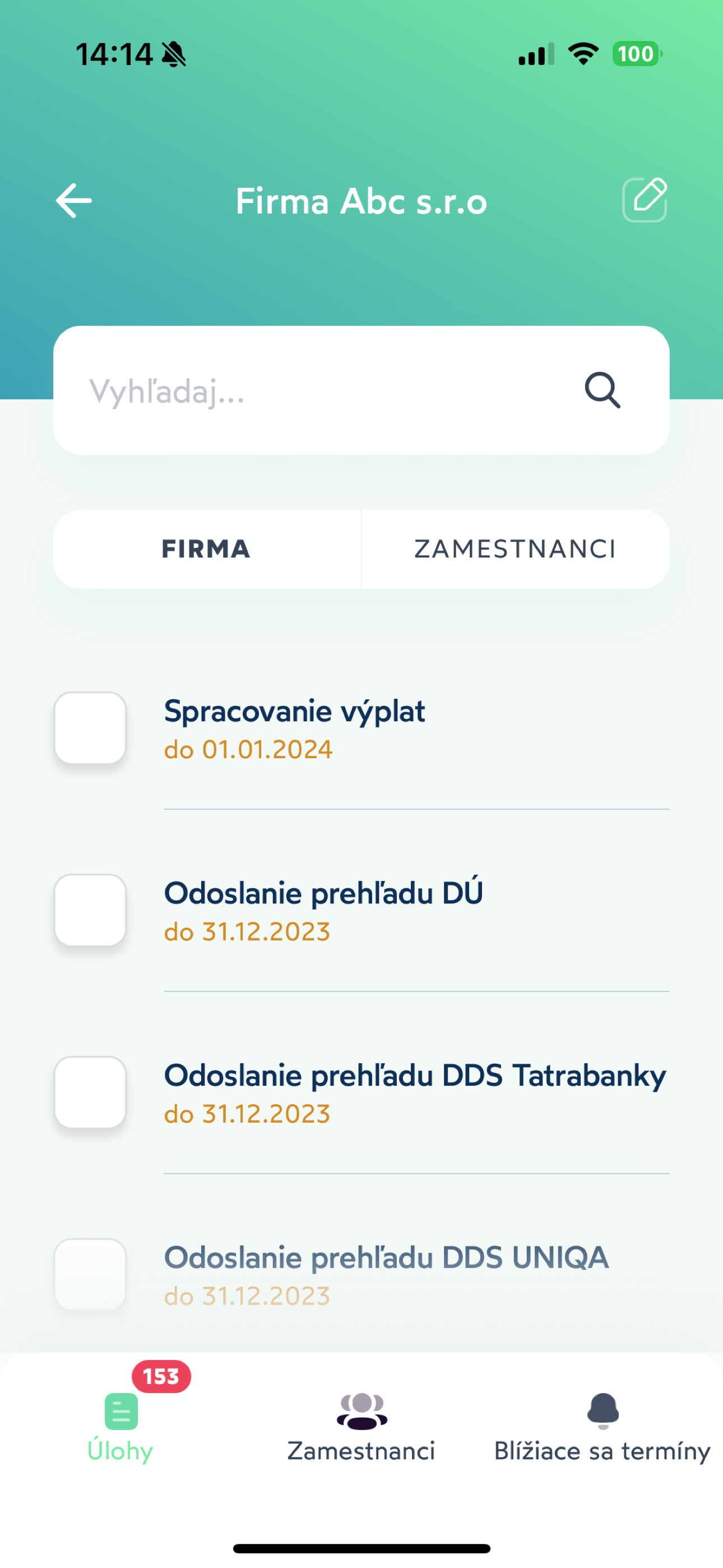
Task: Open the Spracovanie výplat task title
Action: click(295, 711)
